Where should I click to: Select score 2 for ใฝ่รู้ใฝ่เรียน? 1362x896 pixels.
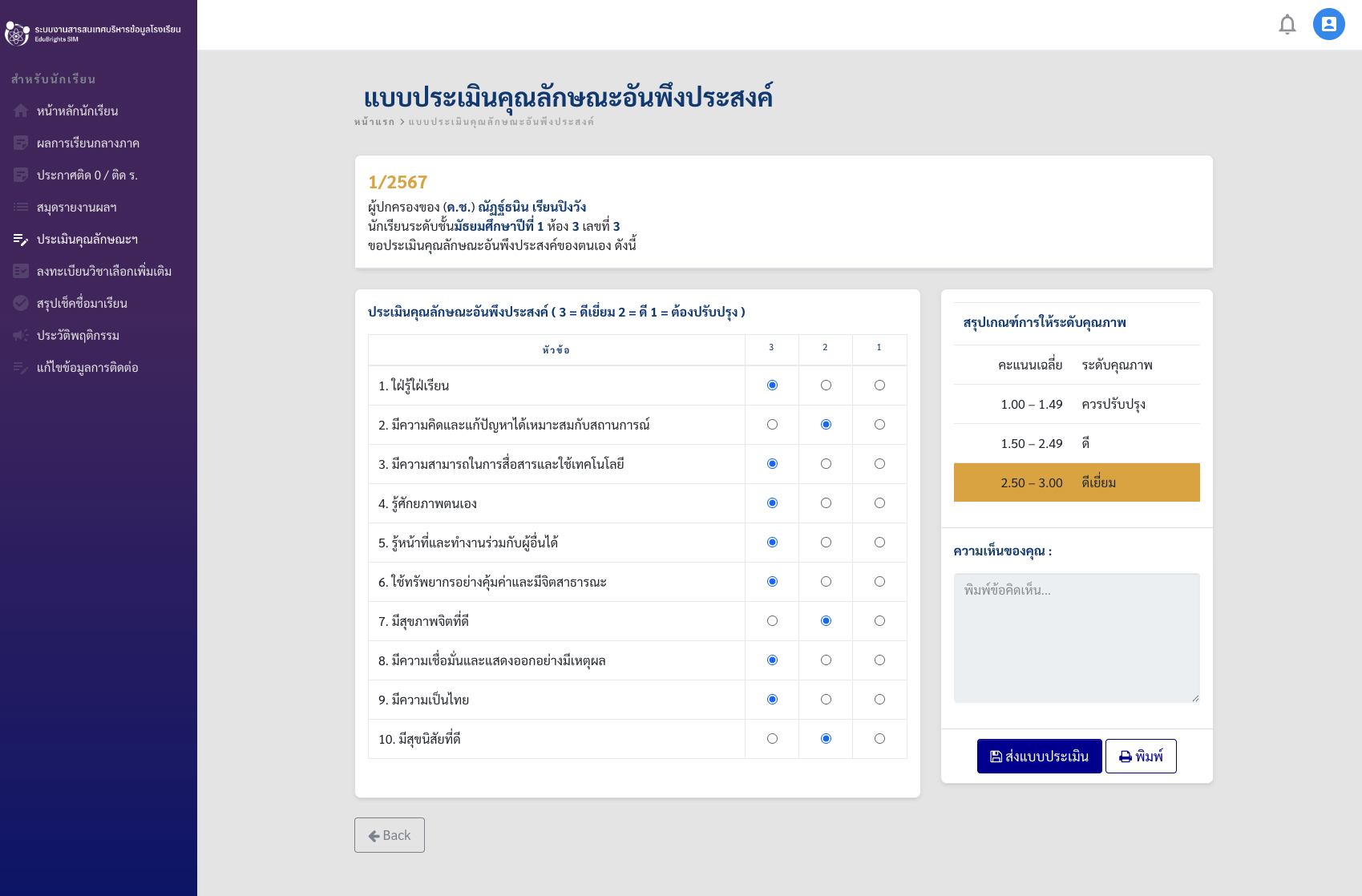point(826,385)
